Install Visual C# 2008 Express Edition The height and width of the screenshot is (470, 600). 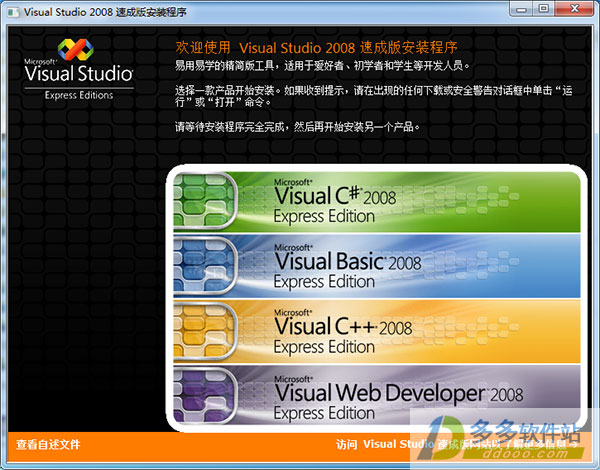point(377,202)
